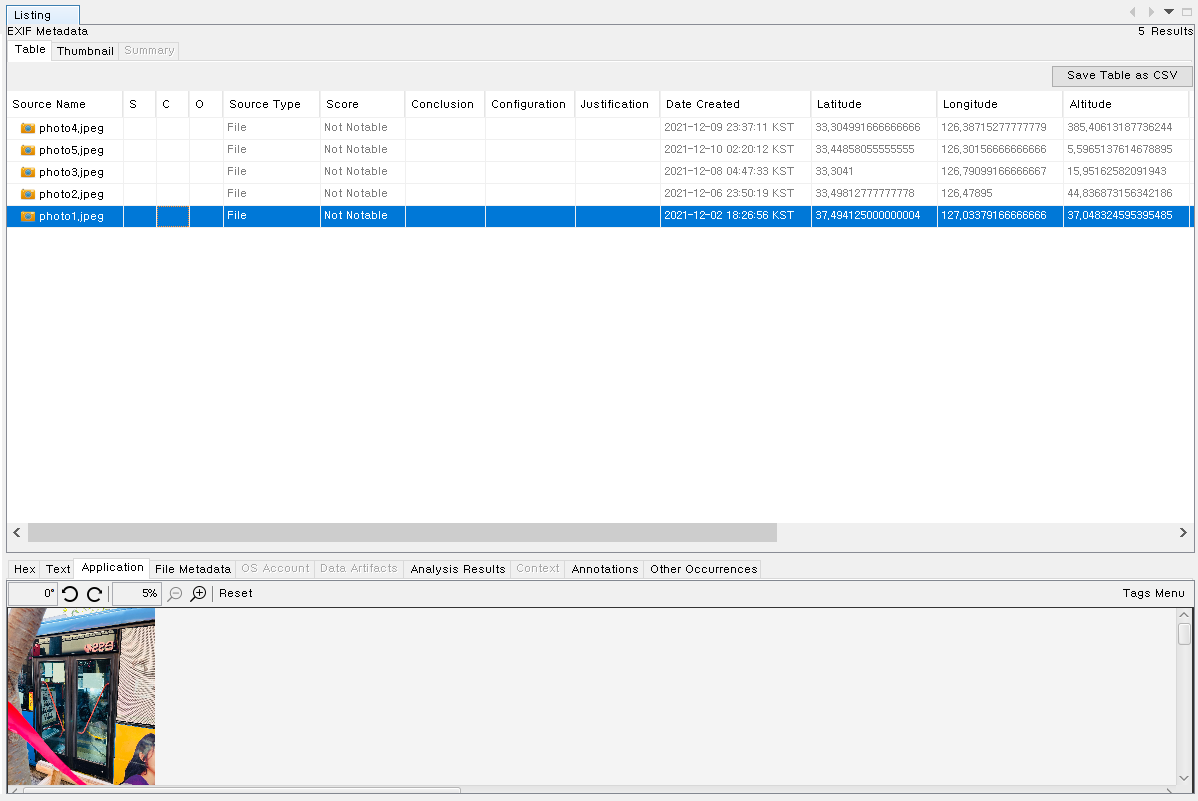Select the Application viewer tab
This screenshot has height=801, width=1198.
pyautogui.click(x=112, y=568)
